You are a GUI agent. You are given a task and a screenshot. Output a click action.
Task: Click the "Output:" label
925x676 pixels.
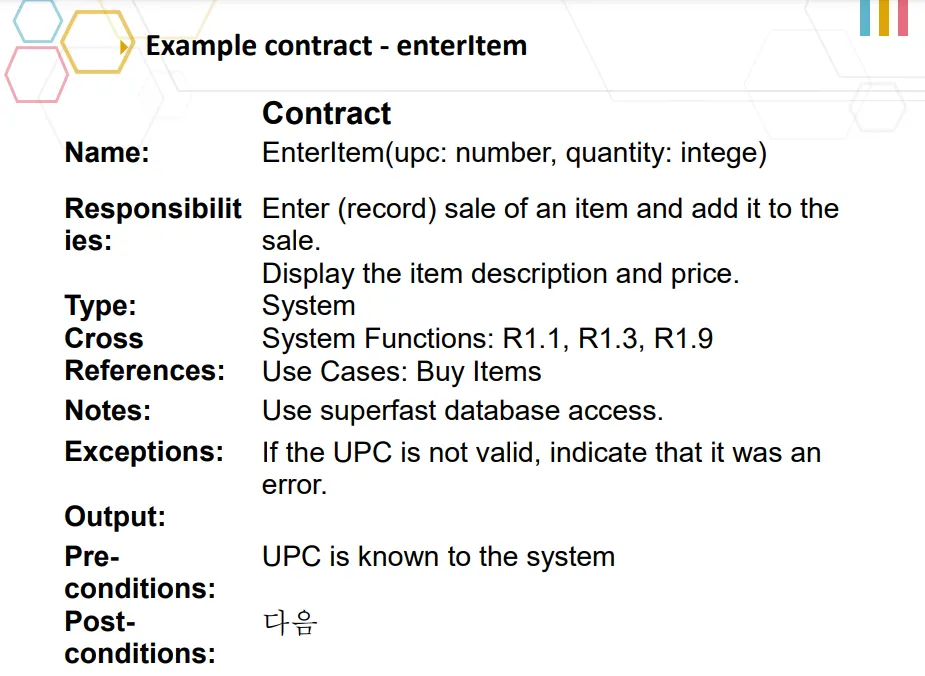click(x=115, y=517)
